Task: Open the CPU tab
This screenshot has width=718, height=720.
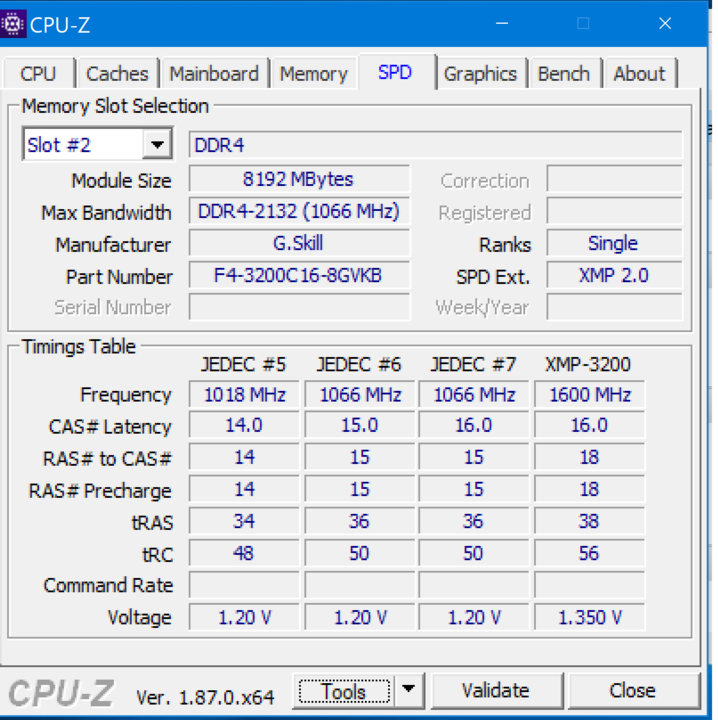Action: click(39, 73)
